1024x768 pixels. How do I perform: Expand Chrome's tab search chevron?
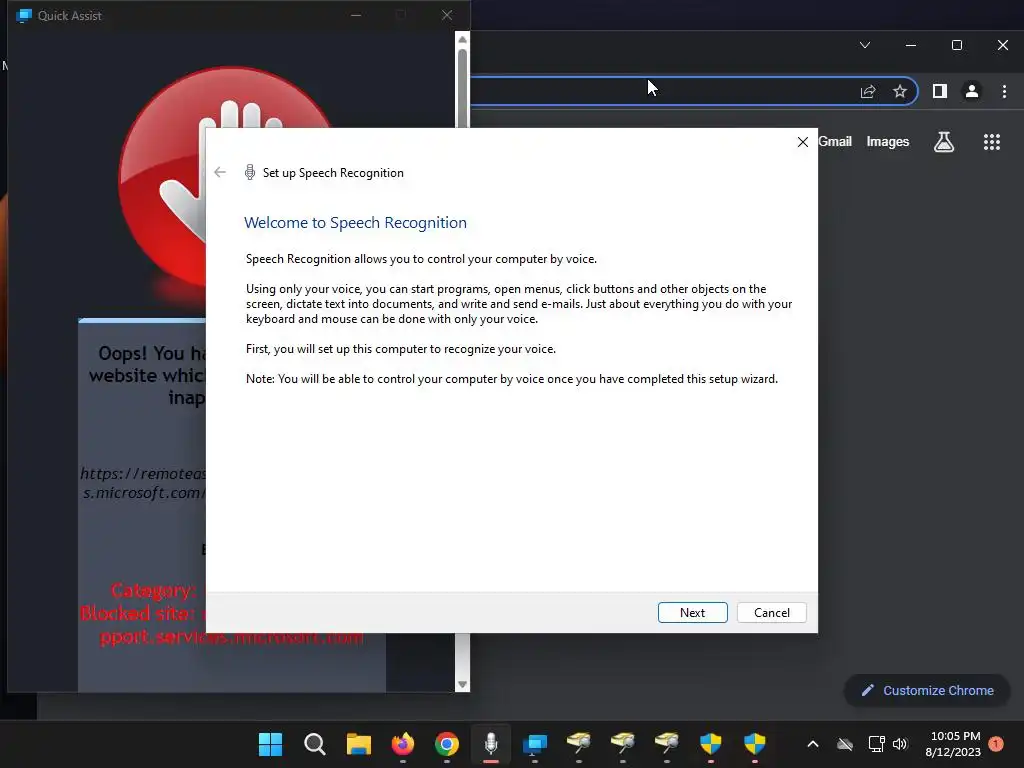tap(865, 45)
